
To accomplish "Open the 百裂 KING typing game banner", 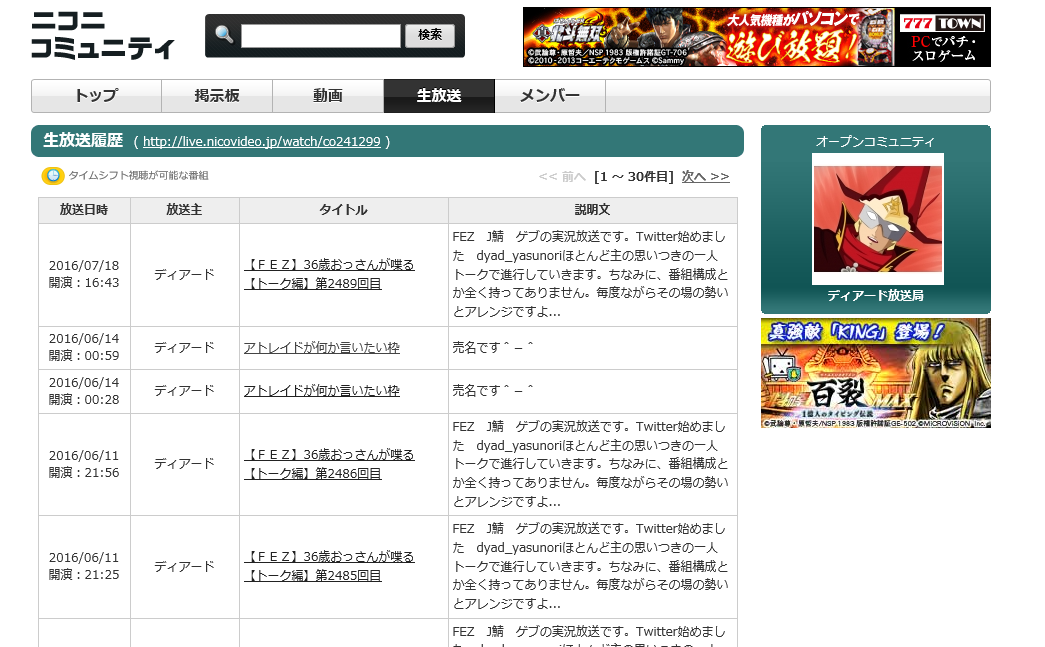I will (x=875, y=373).
